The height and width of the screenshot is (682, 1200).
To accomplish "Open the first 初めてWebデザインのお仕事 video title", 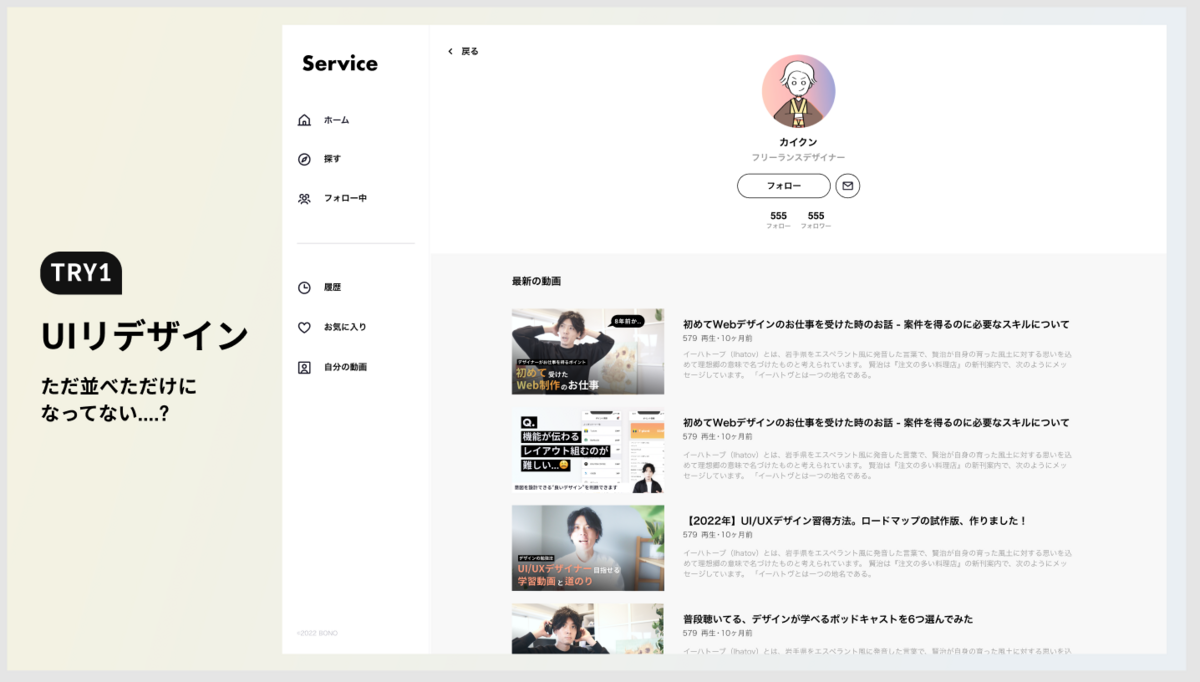I will 876,324.
